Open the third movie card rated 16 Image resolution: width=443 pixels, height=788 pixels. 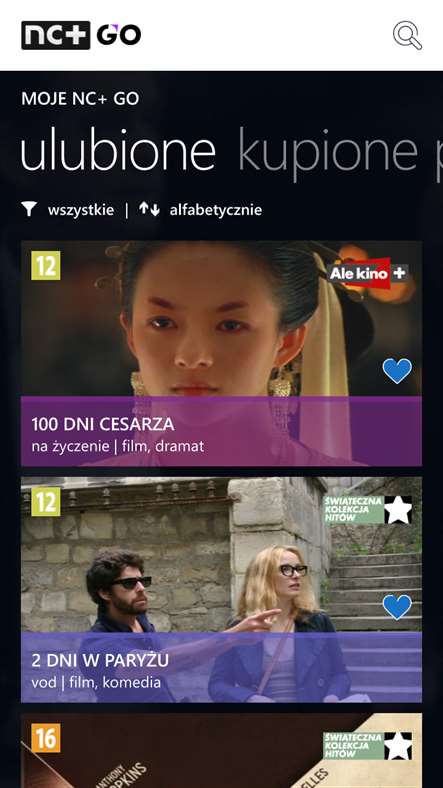click(222, 750)
